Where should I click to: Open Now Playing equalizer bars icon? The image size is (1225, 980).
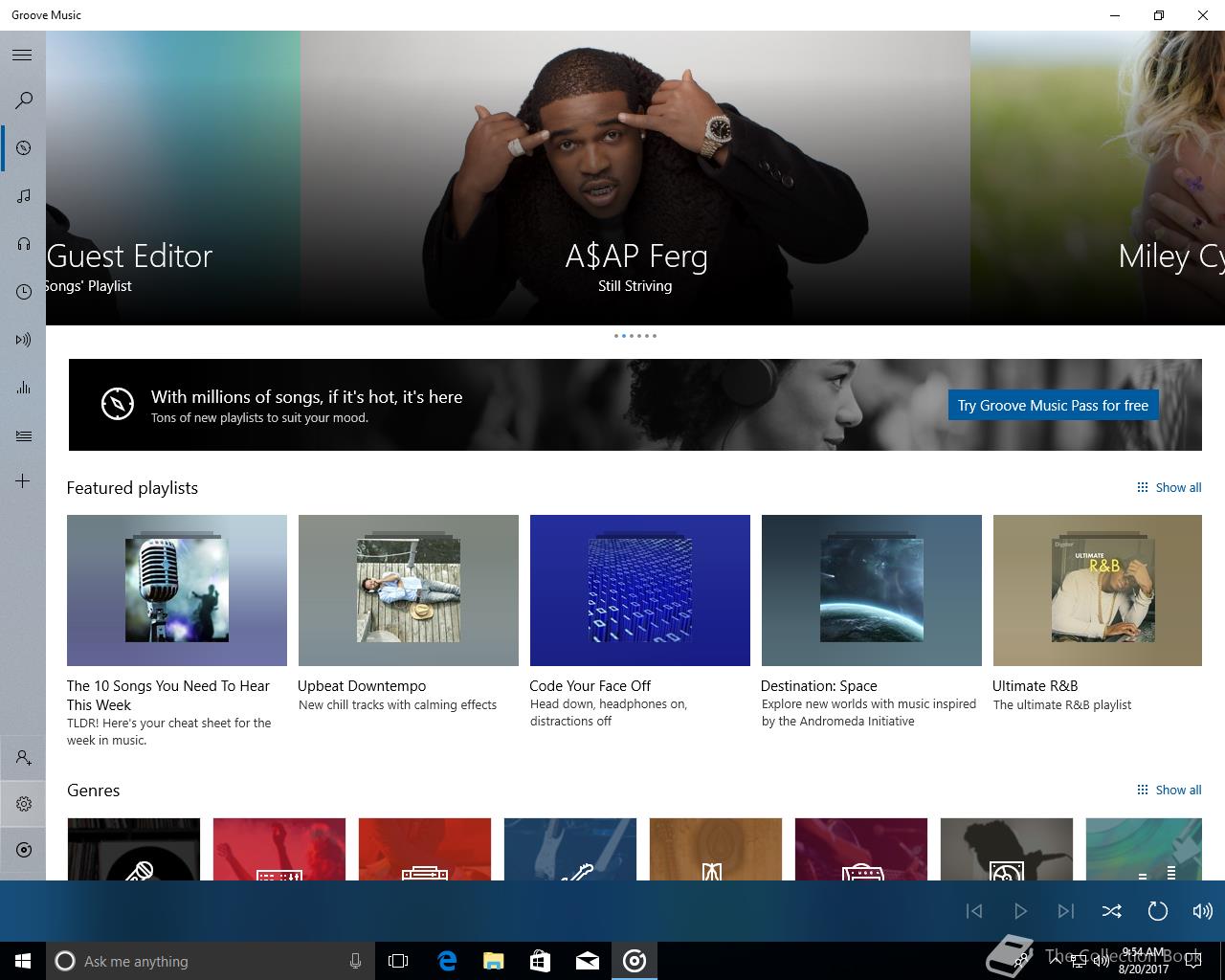24,388
